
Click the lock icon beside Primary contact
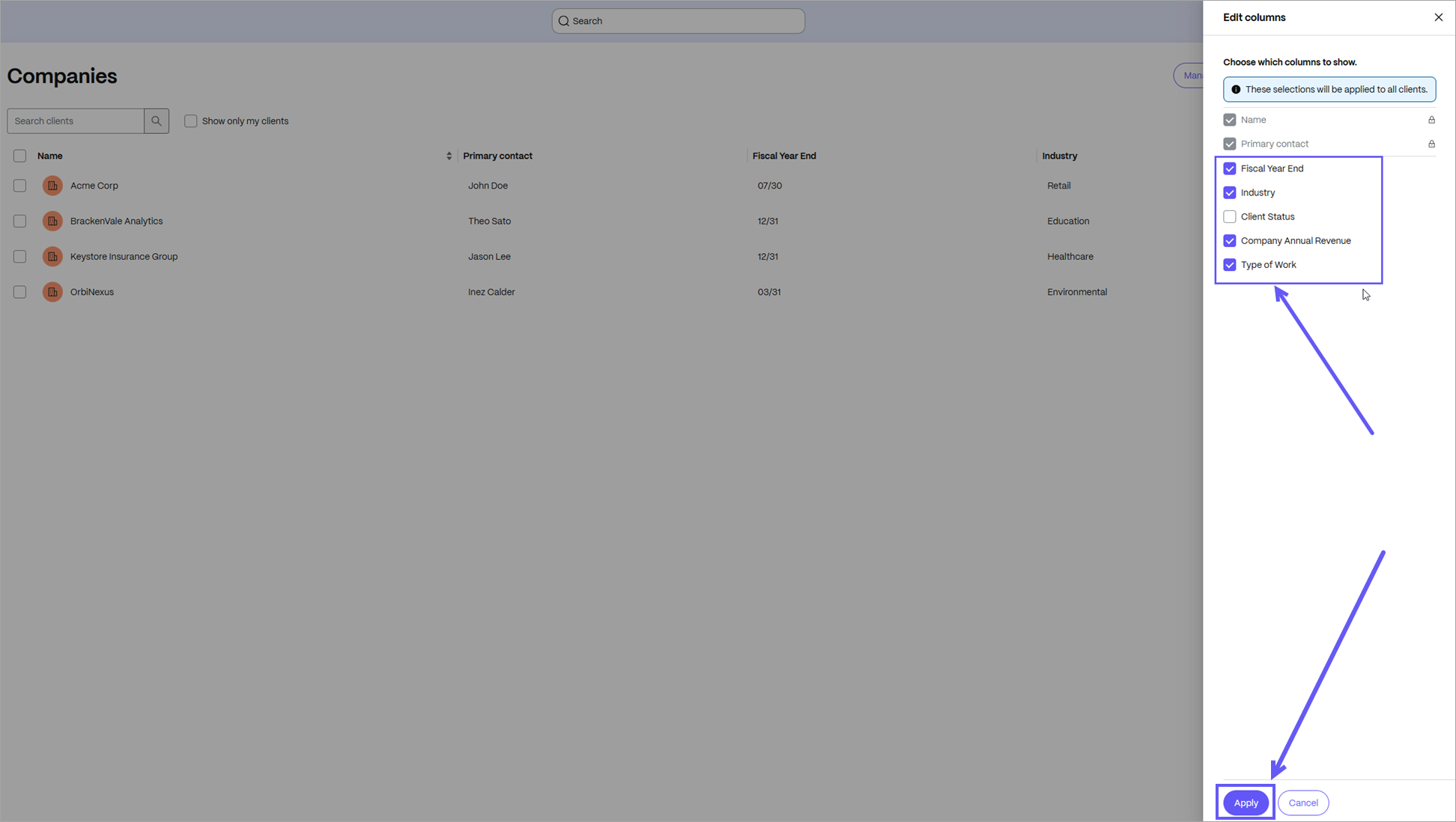(x=1431, y=144)
